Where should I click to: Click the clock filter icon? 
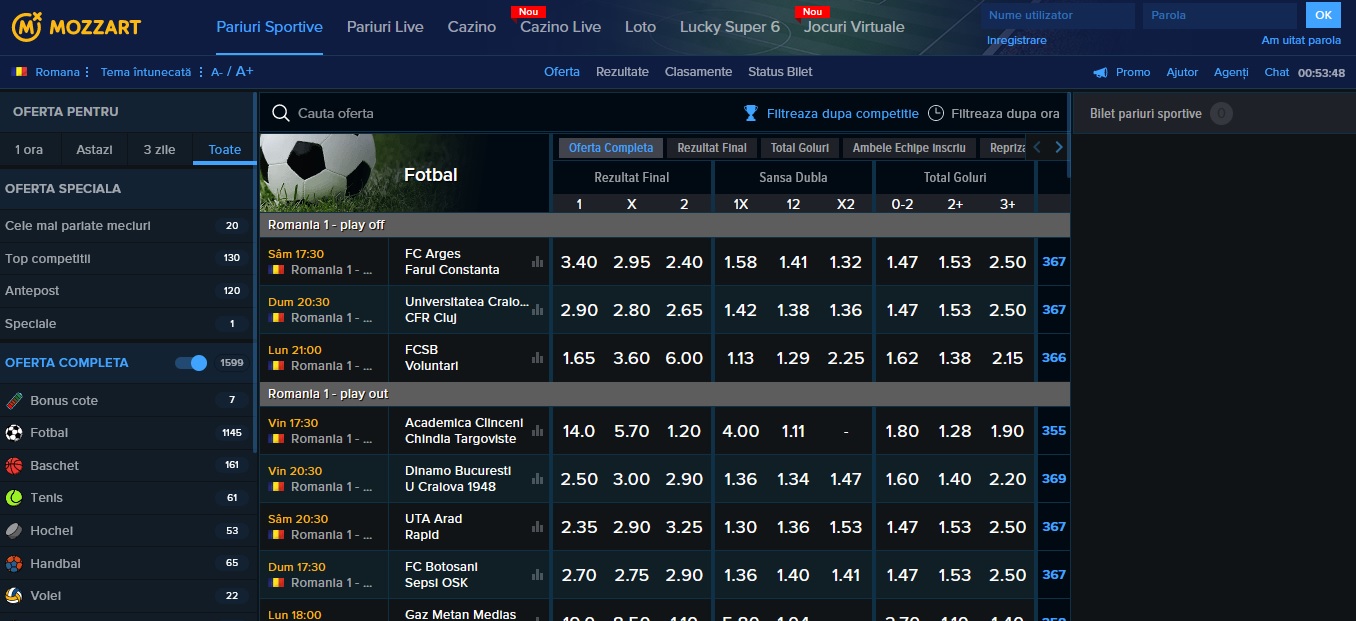point(936,113)
